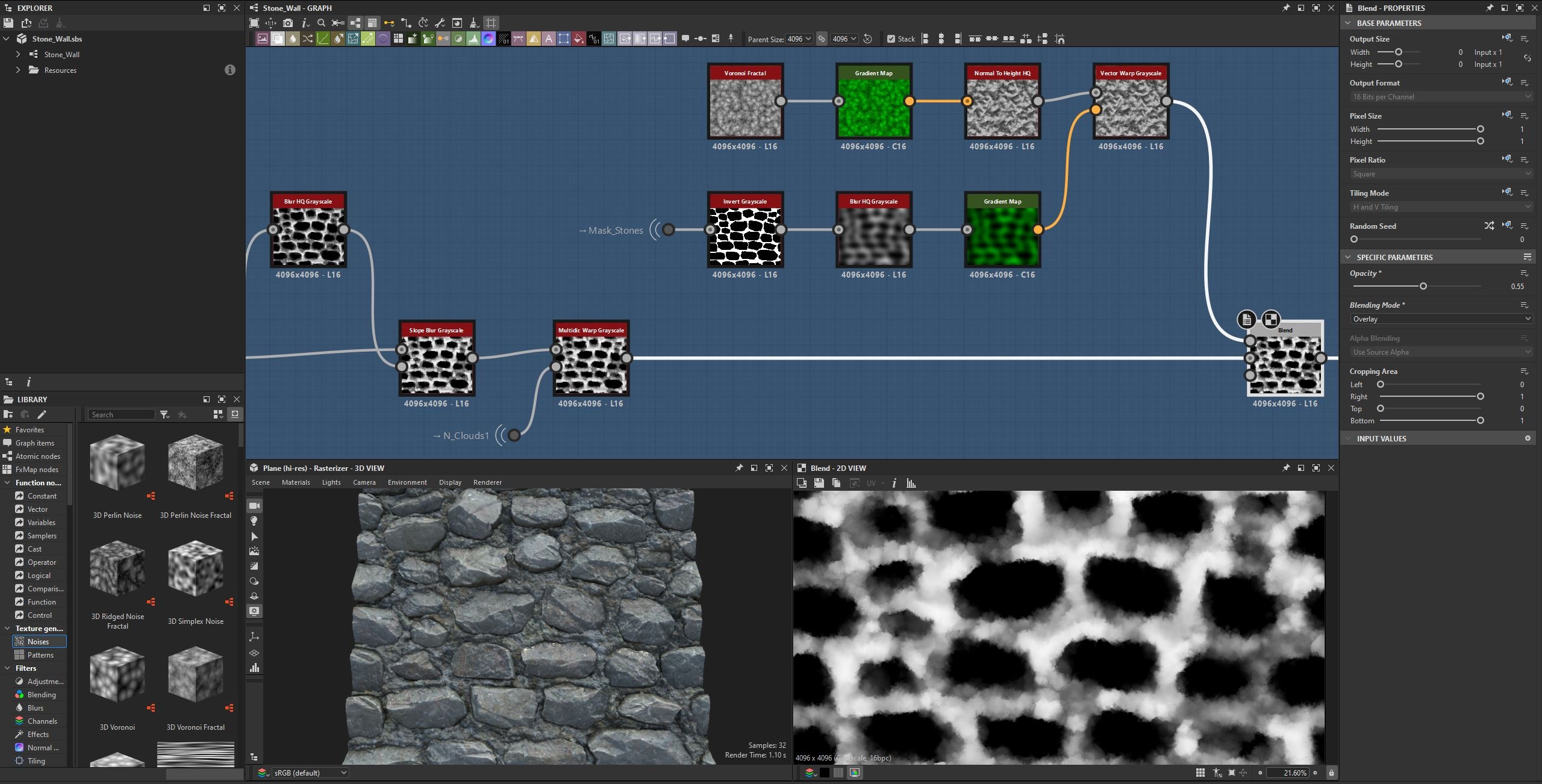Adjust the Cropping Area Right slider
1542x784 pixels.
1480,396
